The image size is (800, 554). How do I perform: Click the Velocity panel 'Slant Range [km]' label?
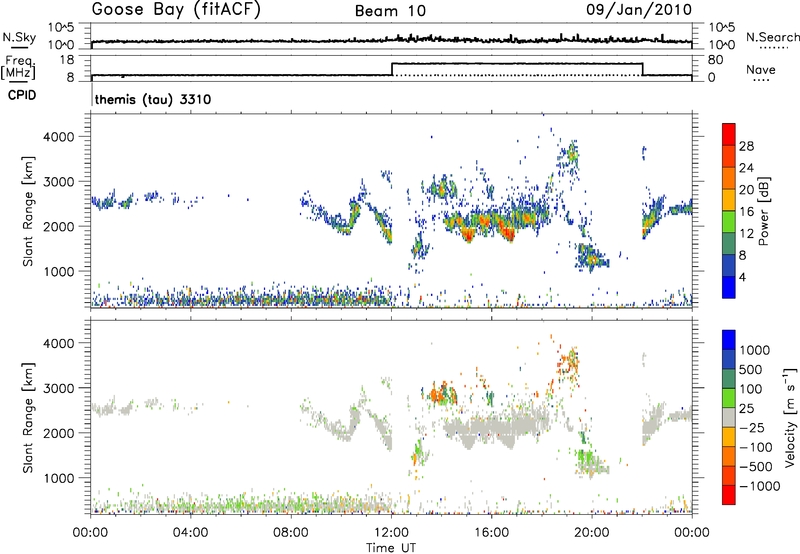point(28,418)
